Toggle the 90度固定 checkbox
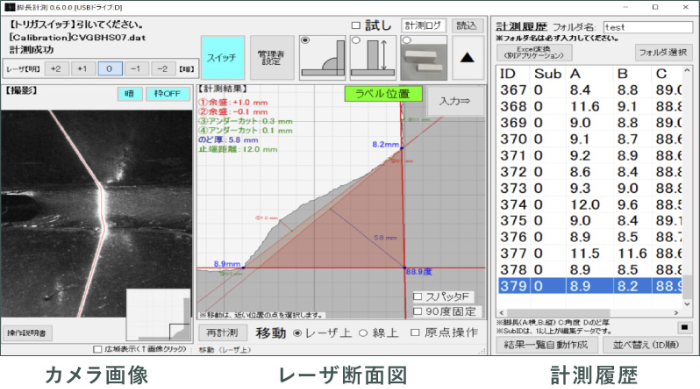Image resolution: width=700 pixels, height=389 pixels. coord(418,311)
